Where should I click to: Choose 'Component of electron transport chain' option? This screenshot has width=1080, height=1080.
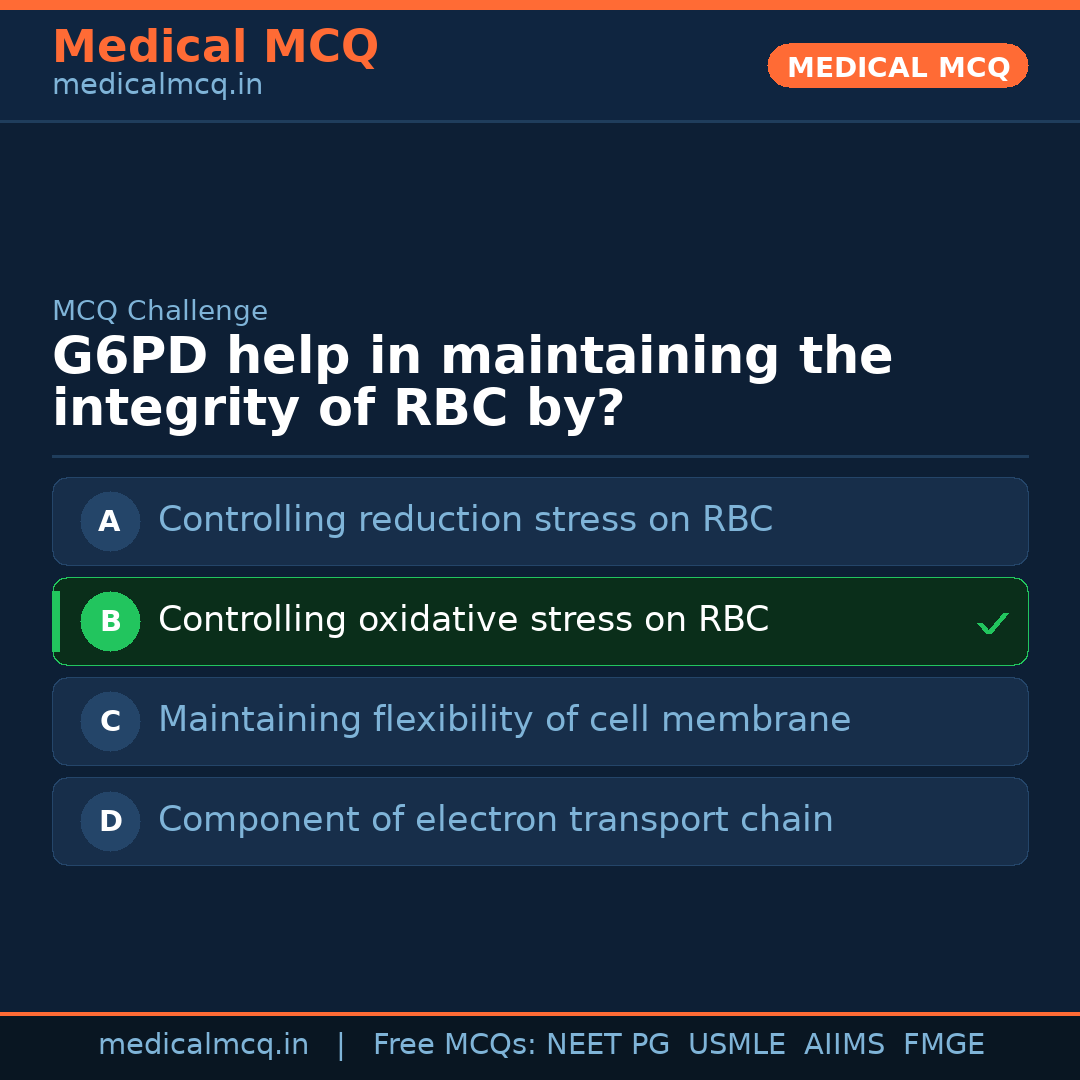pyautogui.click(x=495, y=820)
